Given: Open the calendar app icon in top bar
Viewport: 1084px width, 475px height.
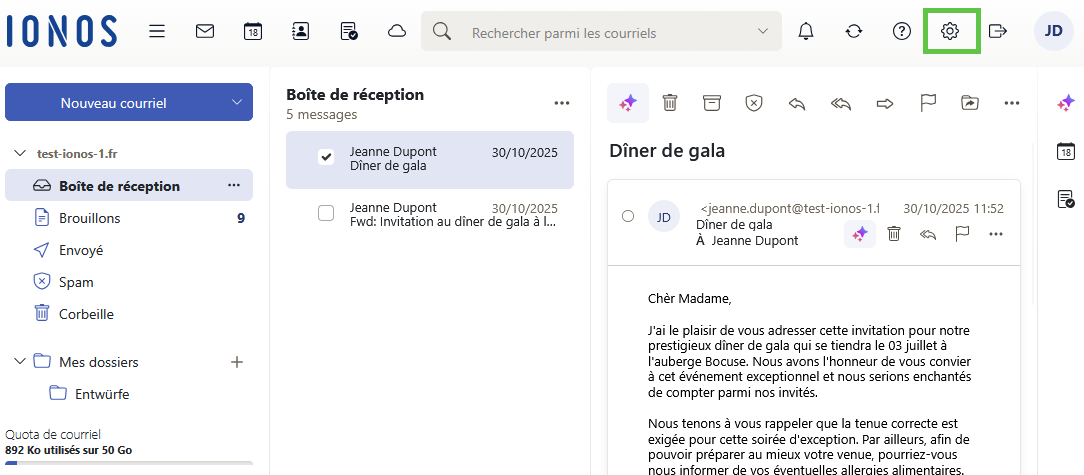Looking at the screenshot, I should [x=253, y=31].
